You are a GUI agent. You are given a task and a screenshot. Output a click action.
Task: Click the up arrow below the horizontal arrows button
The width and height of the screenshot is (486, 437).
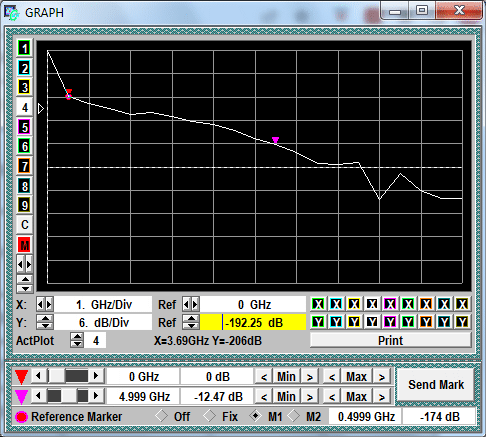[24, 279]
